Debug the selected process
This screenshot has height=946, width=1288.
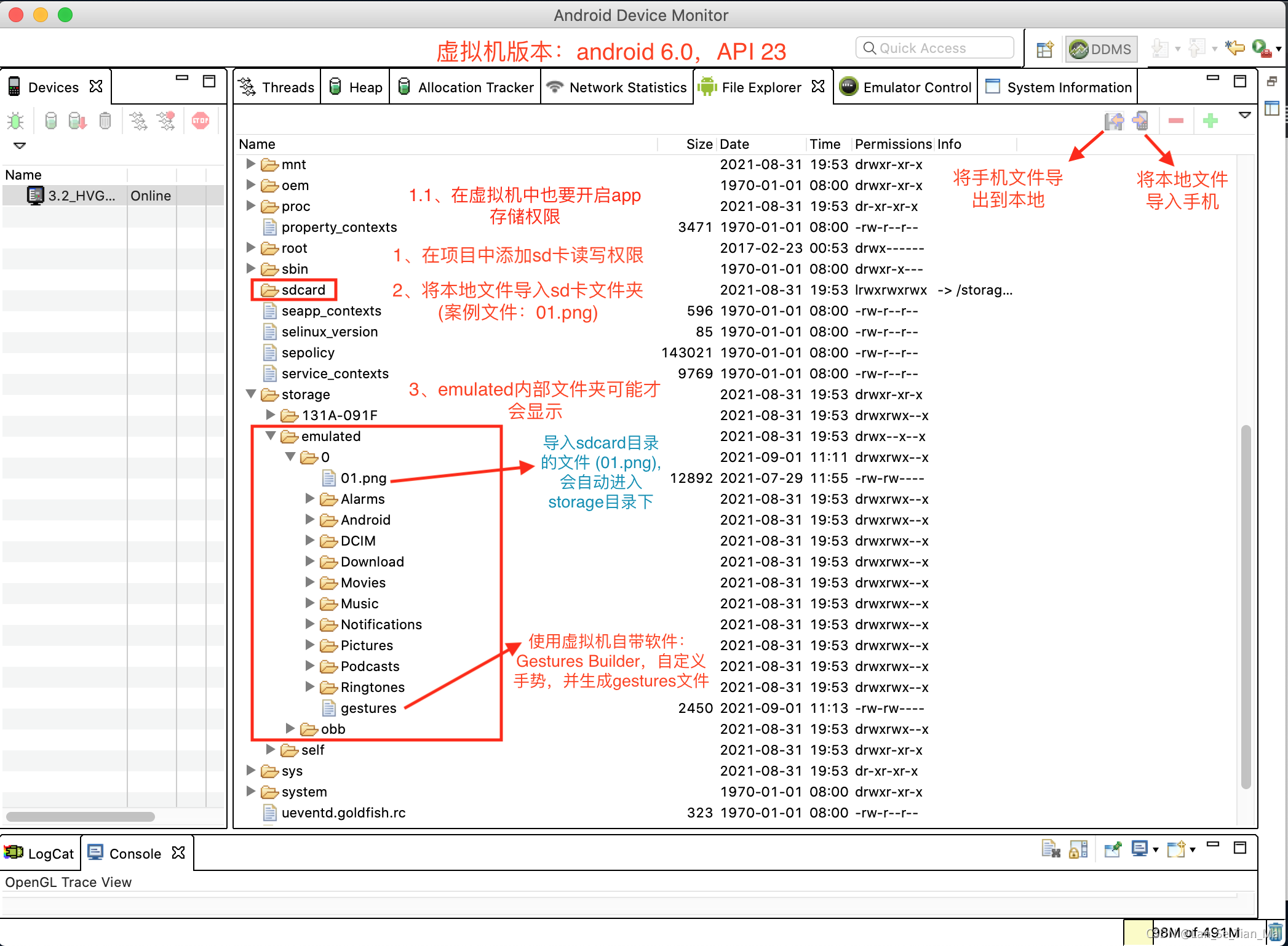[x=15, y=120]
